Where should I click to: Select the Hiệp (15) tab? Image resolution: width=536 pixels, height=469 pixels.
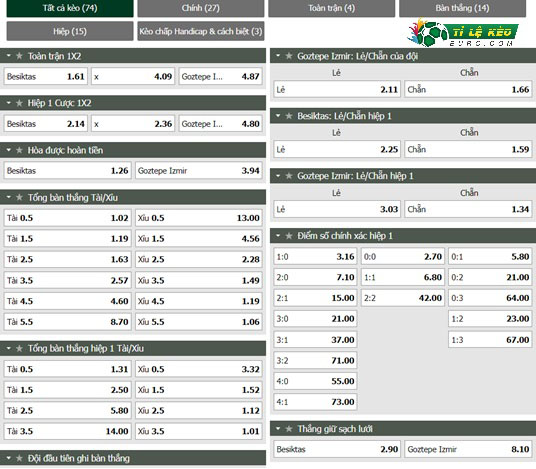[70, 31]
